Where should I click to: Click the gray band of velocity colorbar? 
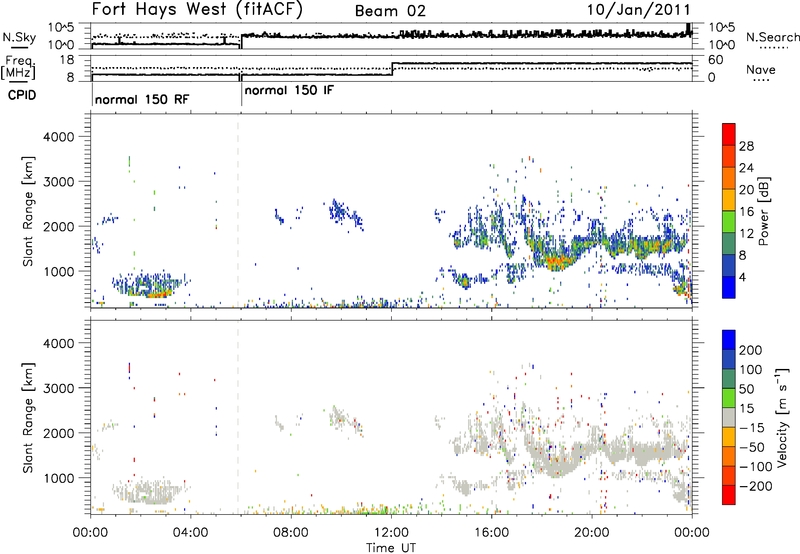(x=729, y=417)
